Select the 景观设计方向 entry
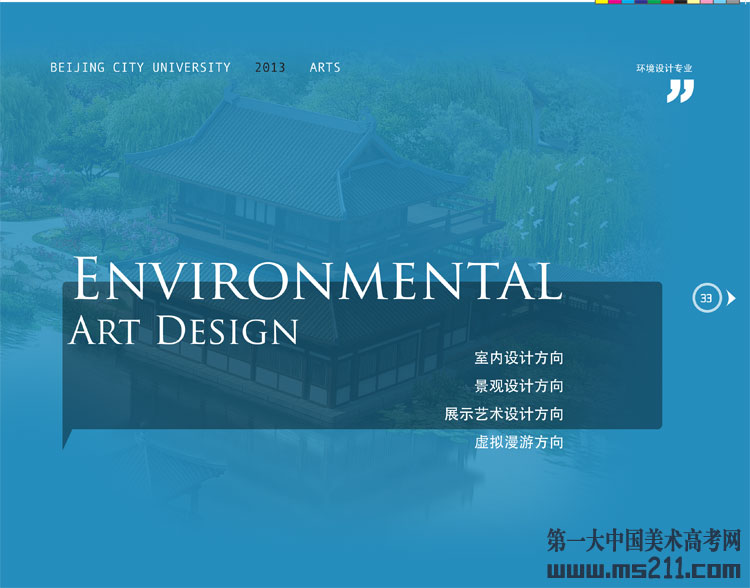750x588 pixels. 518,386
